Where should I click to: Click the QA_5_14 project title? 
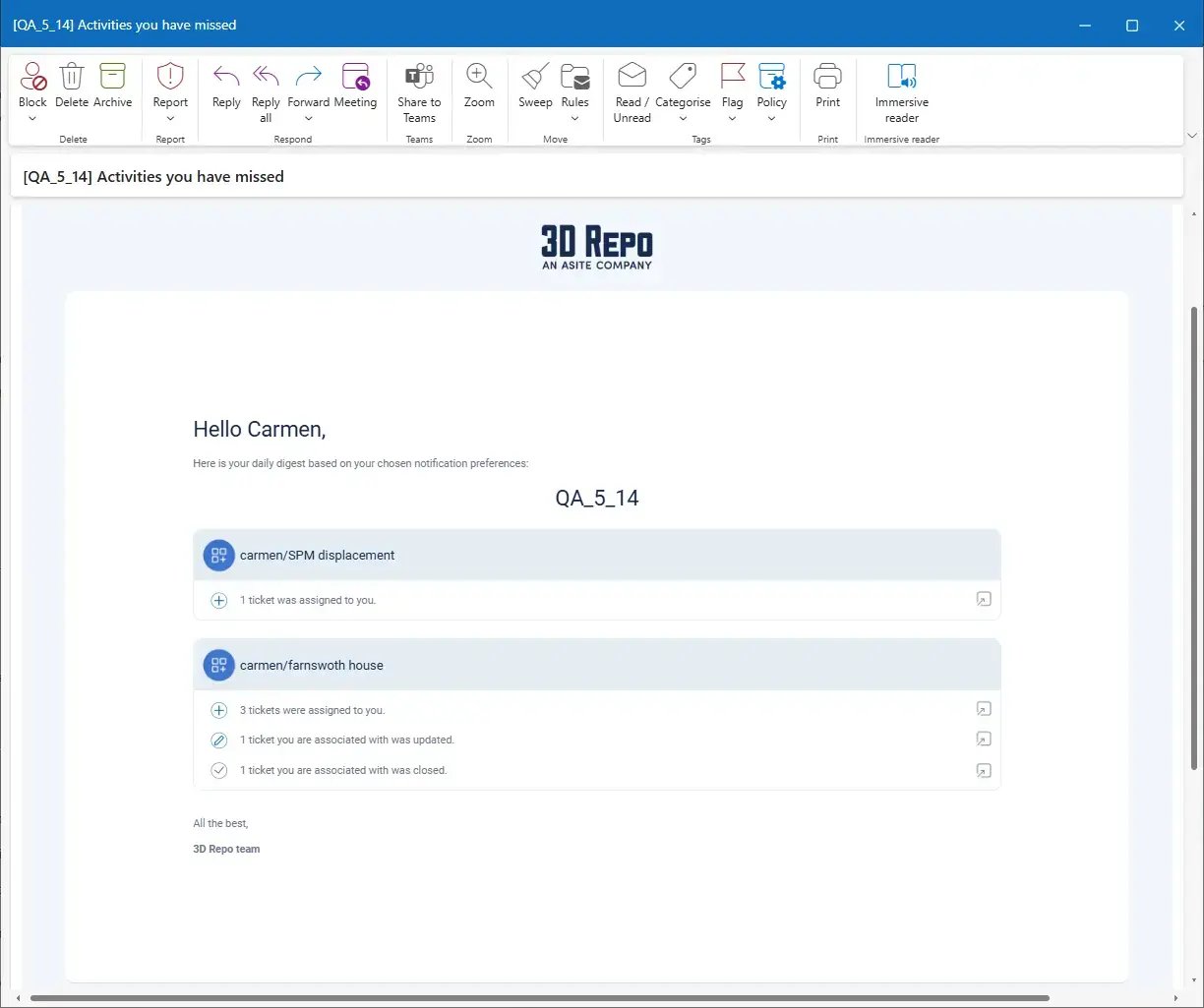tap(597, 498)
